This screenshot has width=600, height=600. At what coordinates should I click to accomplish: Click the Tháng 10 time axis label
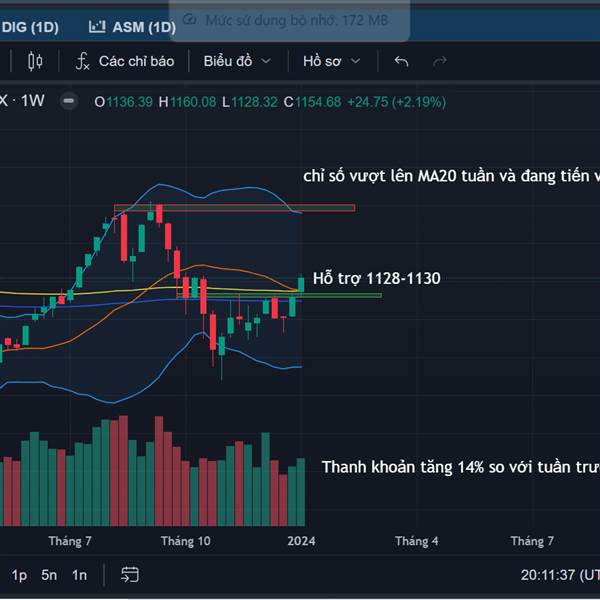[x=186, y=541]
